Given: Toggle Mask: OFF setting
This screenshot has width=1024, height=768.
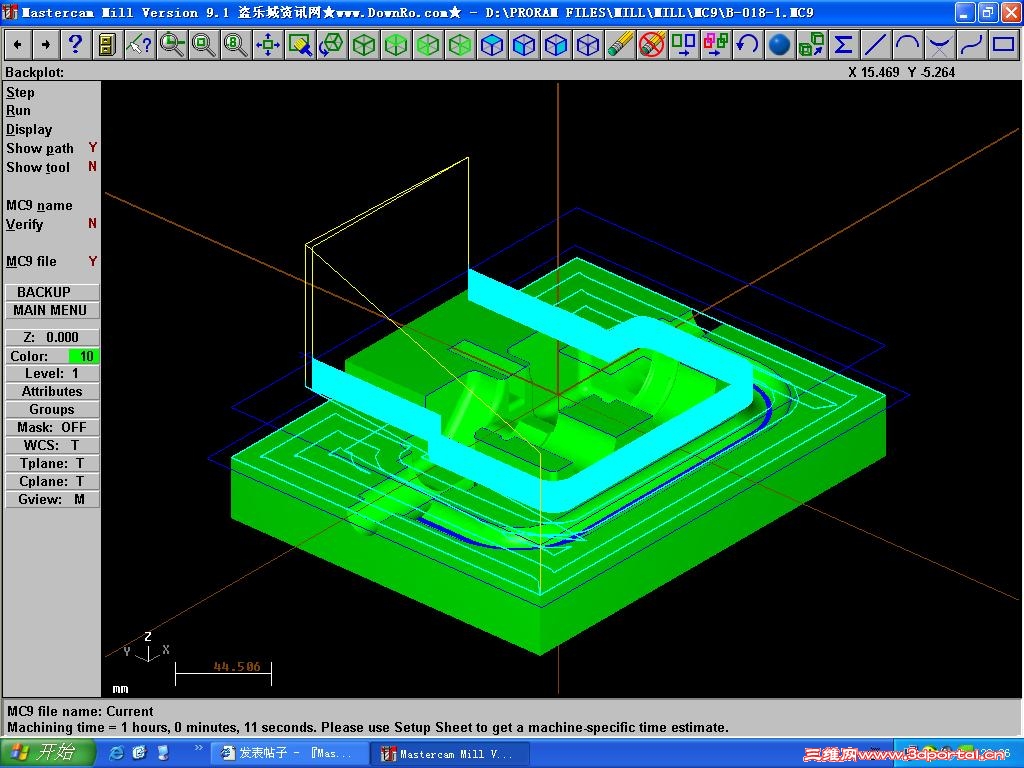Looking at the screenshot, I should pyautogui.click(x=52, y=427).
